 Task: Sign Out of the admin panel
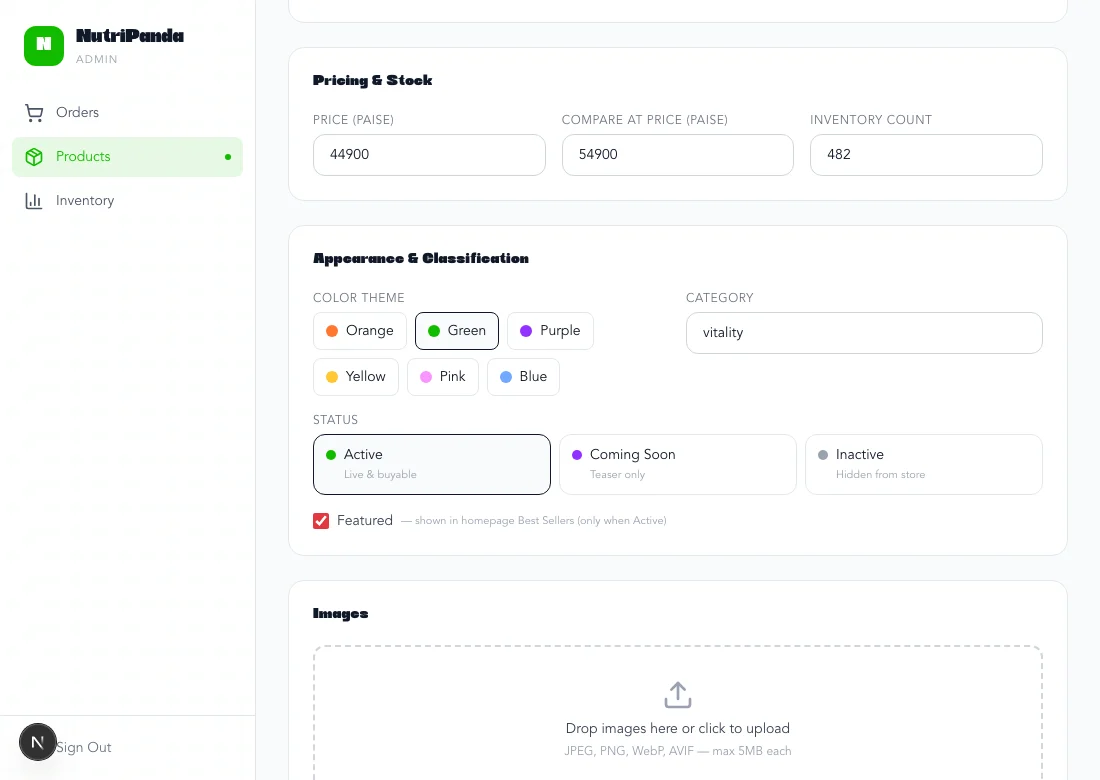click(x=83, y=747)
